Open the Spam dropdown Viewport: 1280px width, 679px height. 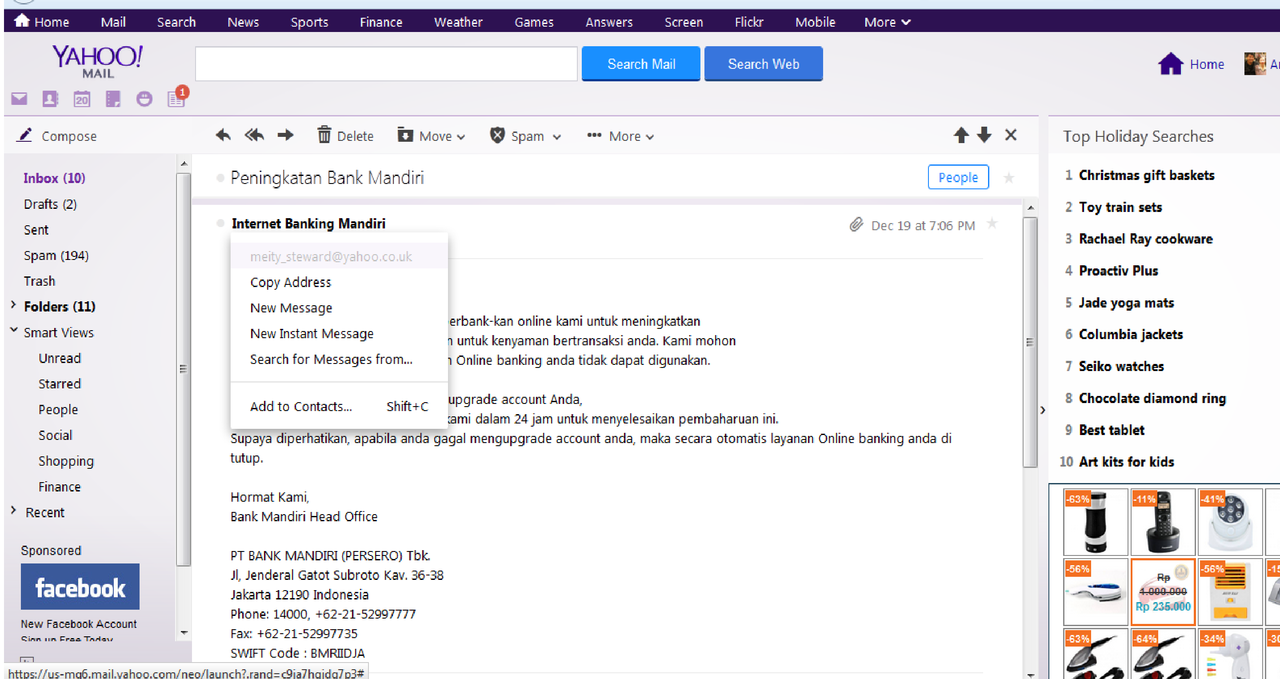coord(525,136)
